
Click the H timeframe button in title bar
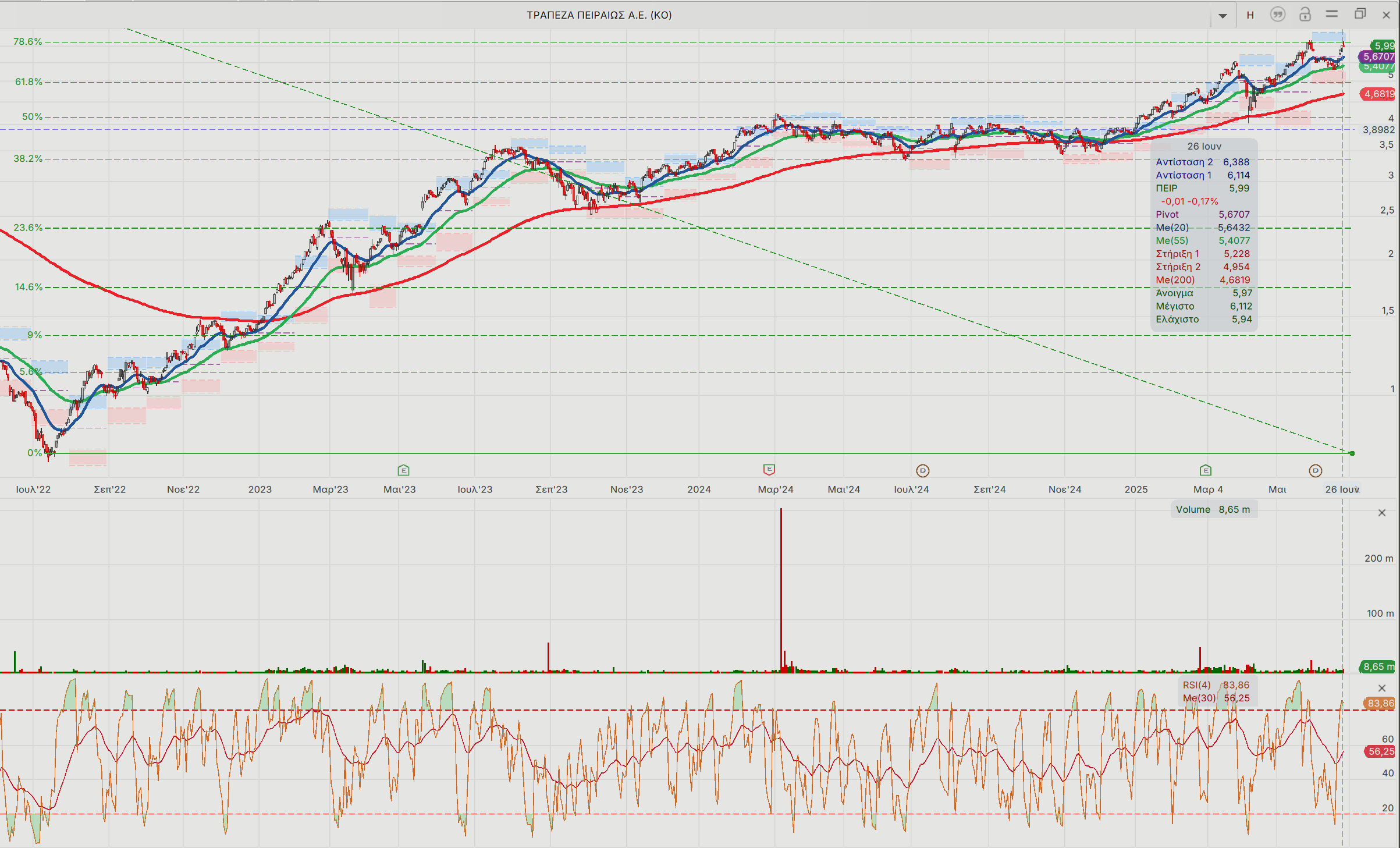click(1250, 15)
